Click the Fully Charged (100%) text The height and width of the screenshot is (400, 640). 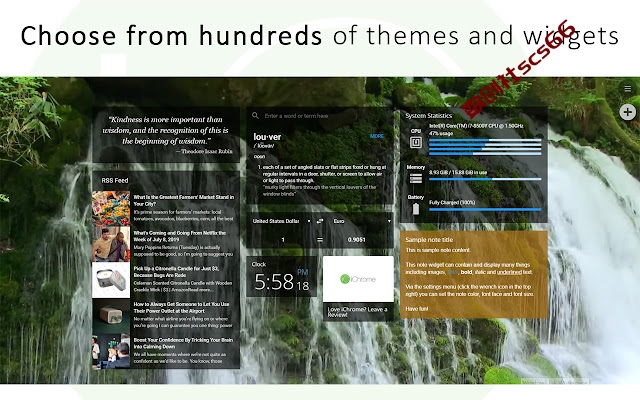click(x=452, y=202)
